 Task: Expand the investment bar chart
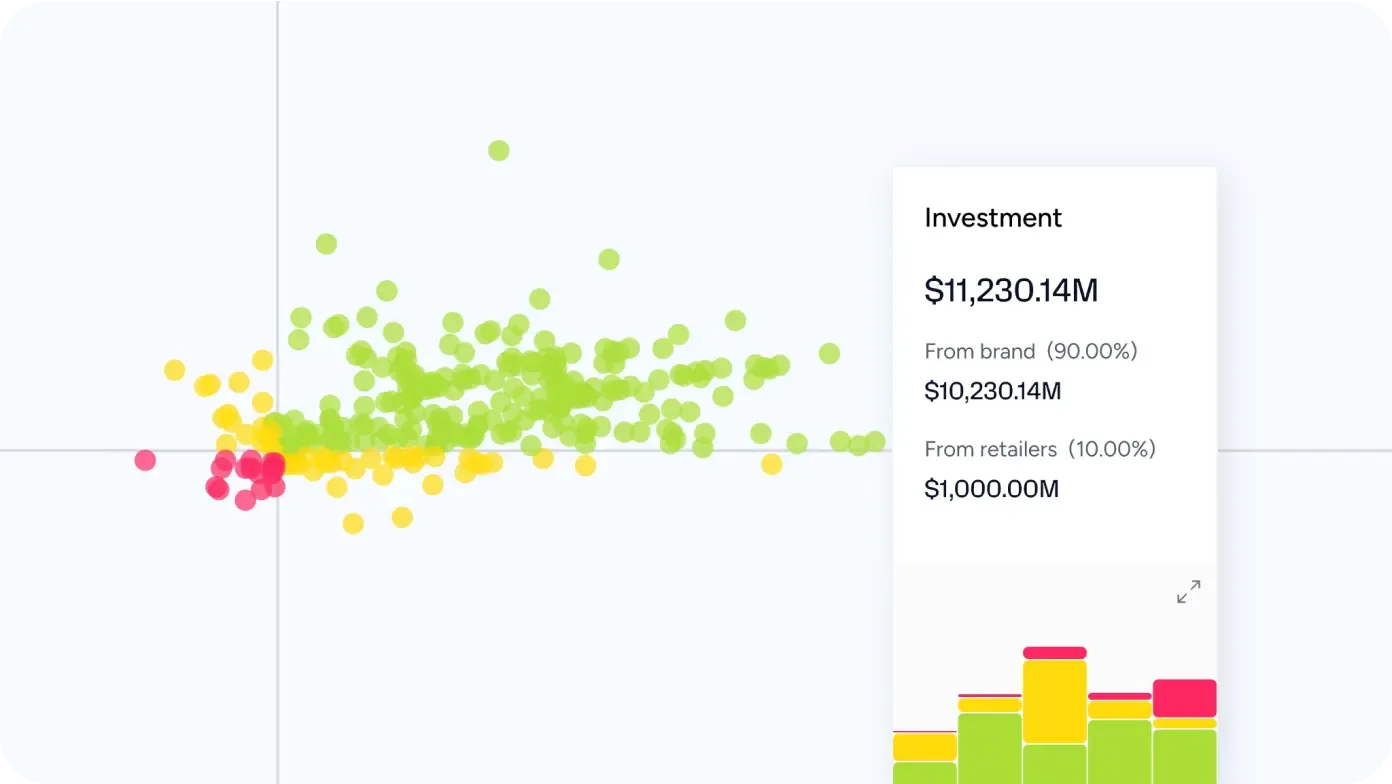(x=1188, y=592)
